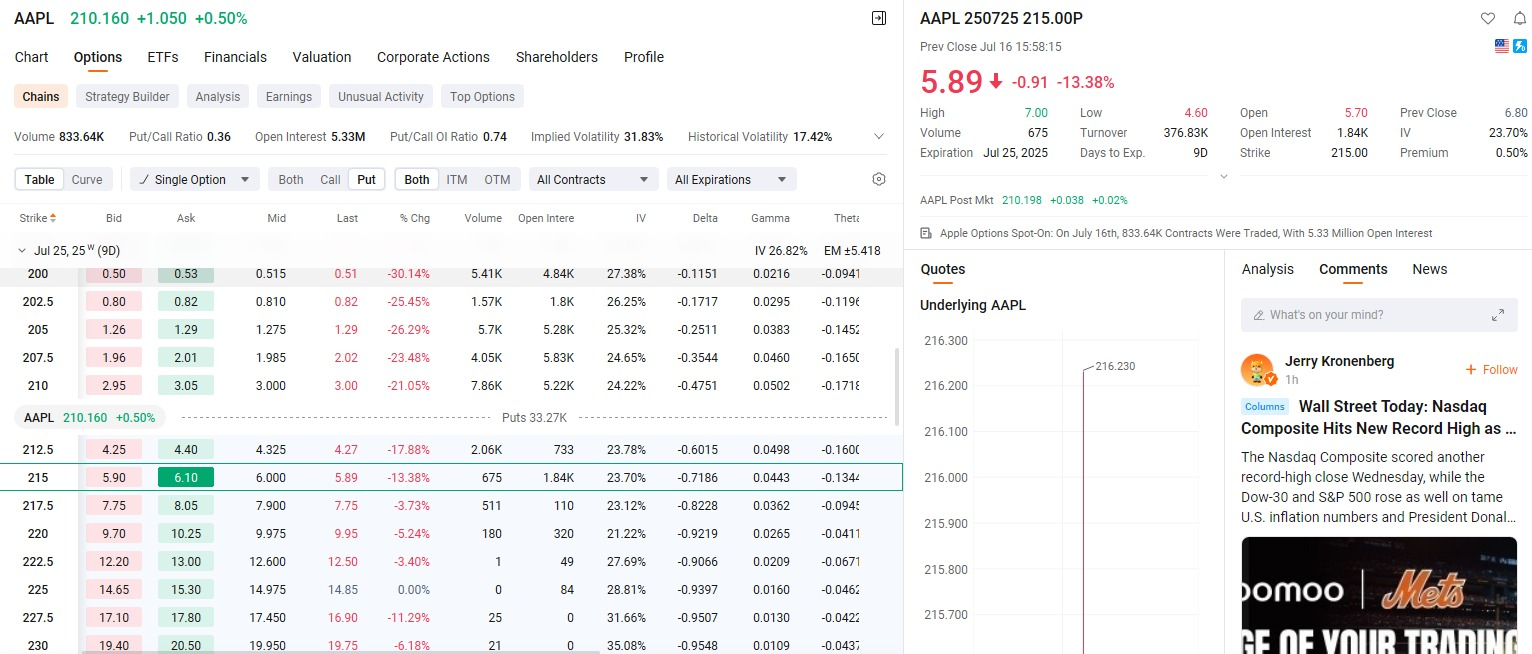Viewport: 1532px width, 654px height.
Task: Expand the comment box with the expand icon
Action: click(x=1497, y=315)
